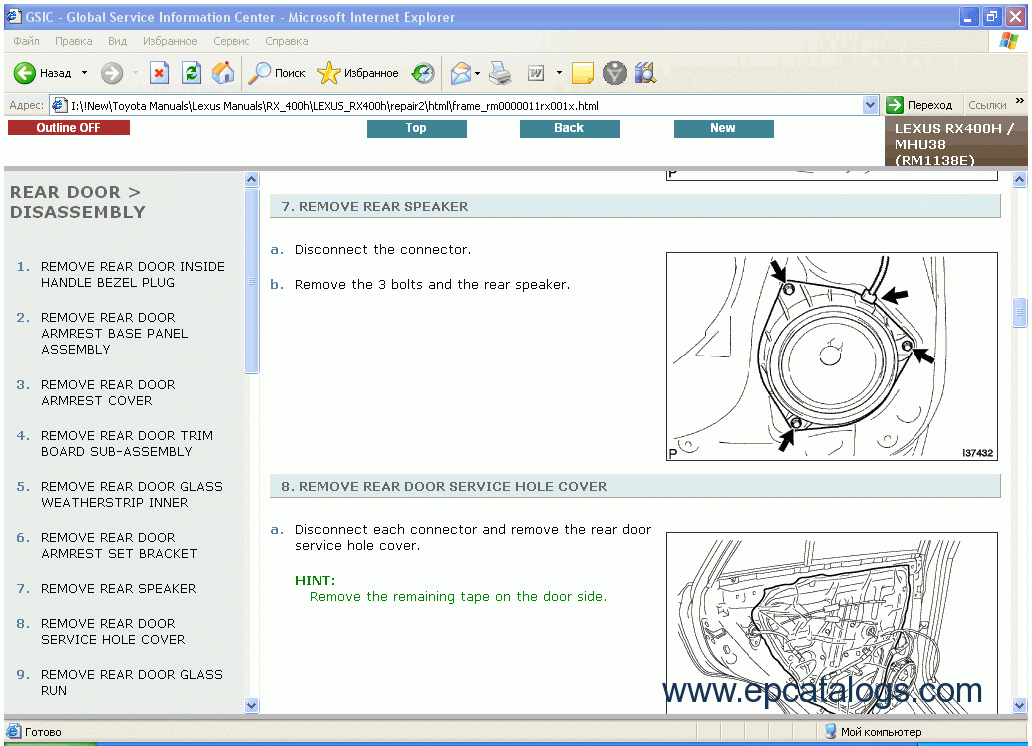Open the Файл menu

[26, 41]
